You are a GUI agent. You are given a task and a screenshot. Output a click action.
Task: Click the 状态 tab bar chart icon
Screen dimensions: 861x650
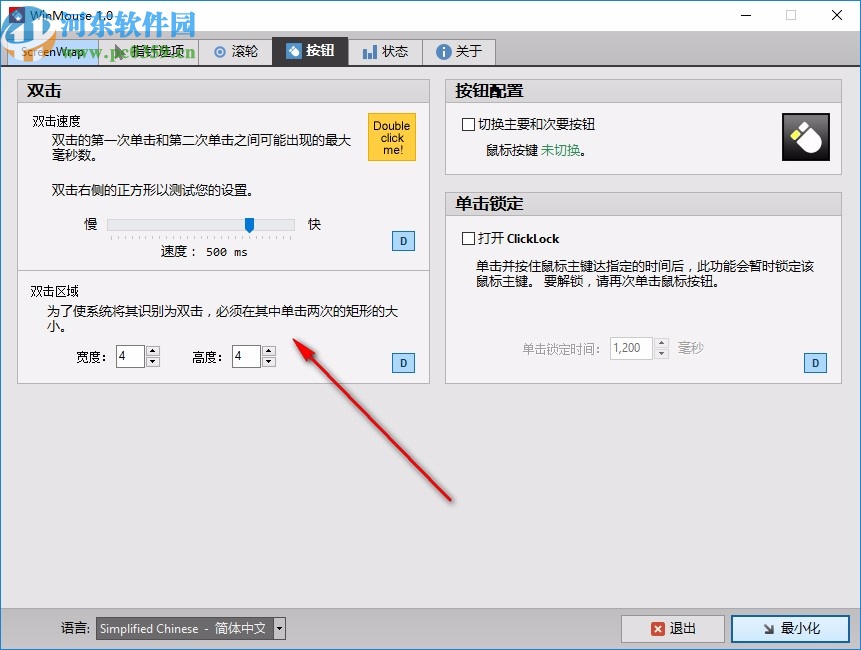tap(370, 52)
